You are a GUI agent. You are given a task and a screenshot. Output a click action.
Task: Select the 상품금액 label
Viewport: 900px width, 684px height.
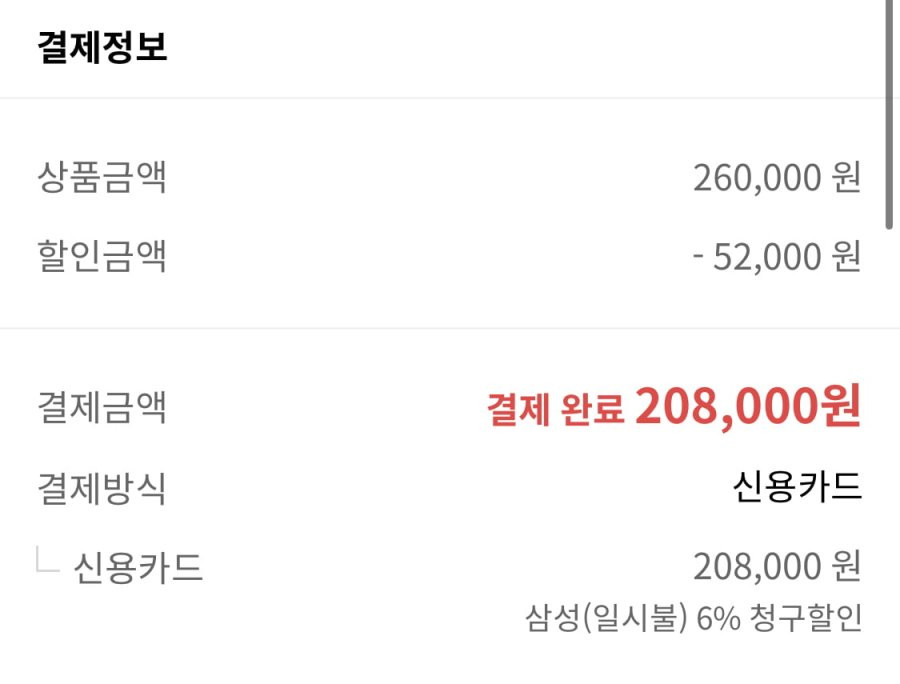(x=102, y=177)
